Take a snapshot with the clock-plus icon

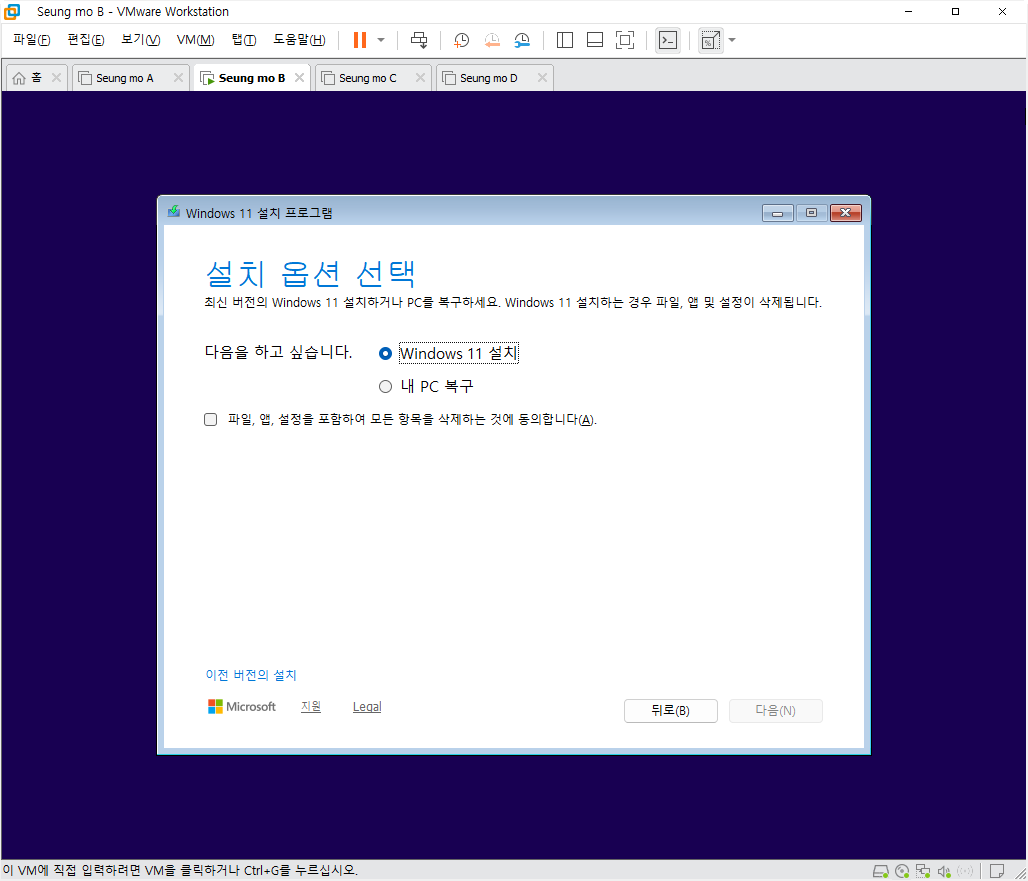click(462, 40)
